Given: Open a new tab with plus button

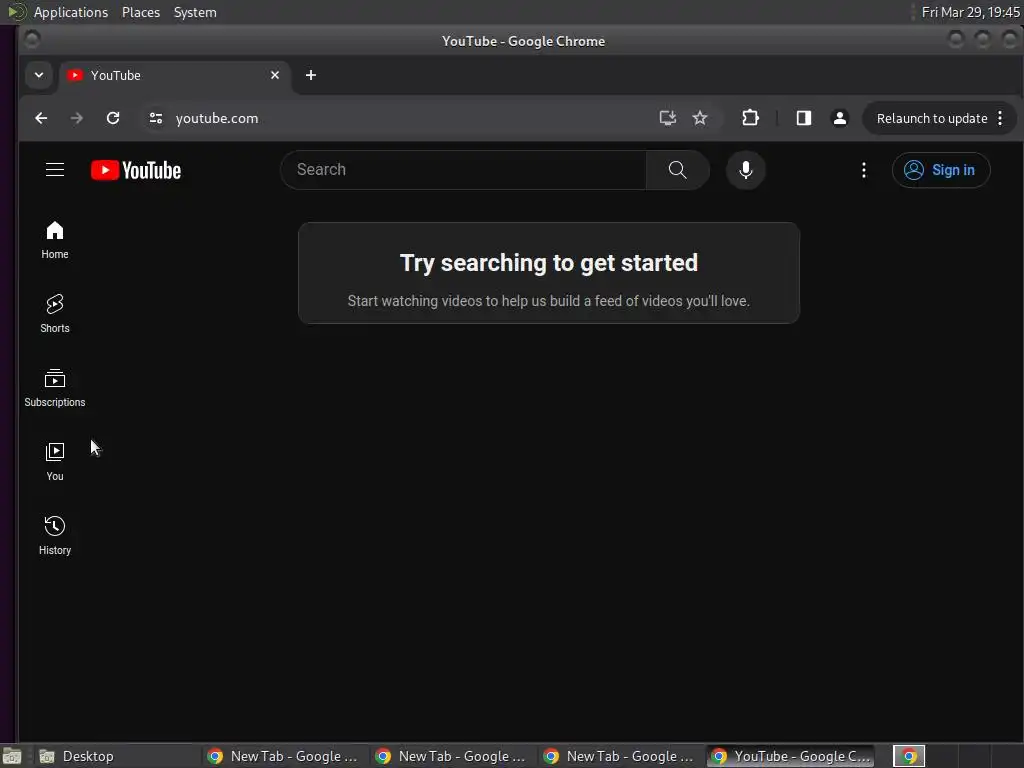Looking at the screenshot, I should (x=311, y=75).
